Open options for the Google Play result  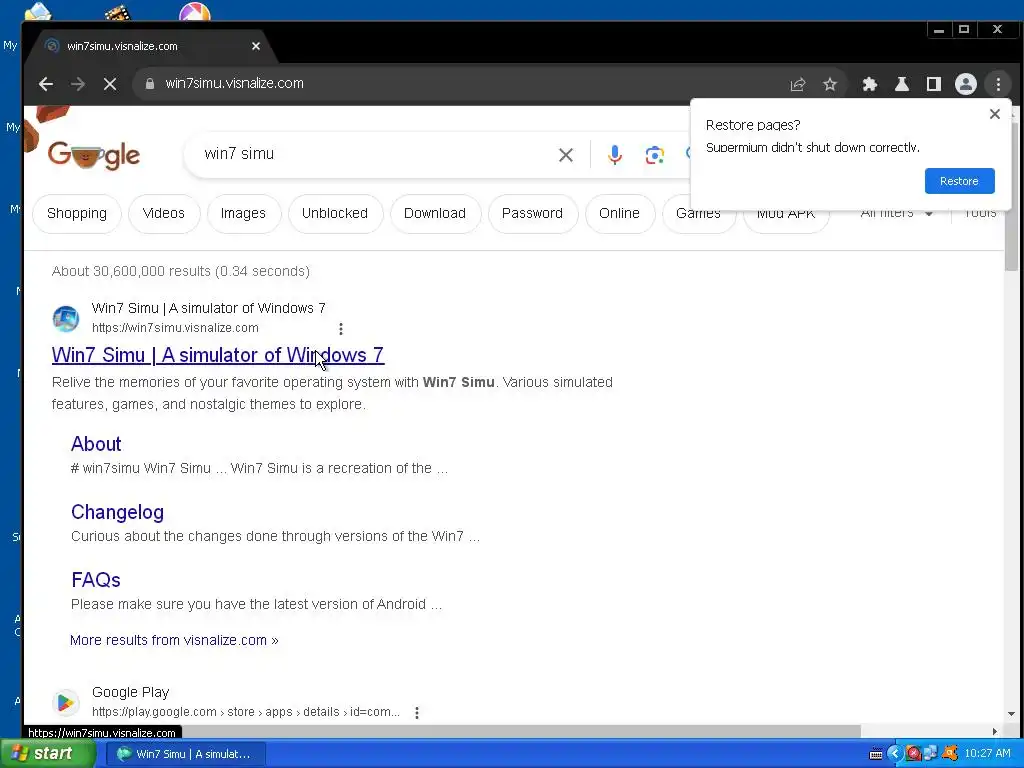pyautogui.click(x=417, y=712)
